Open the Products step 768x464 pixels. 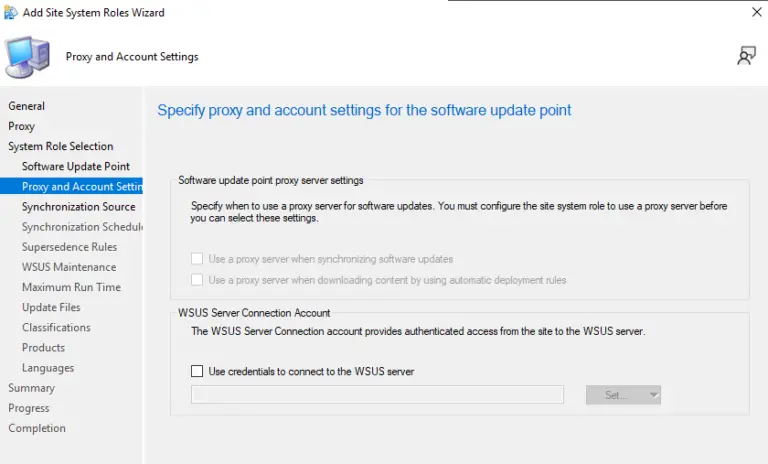coord(43,347)
